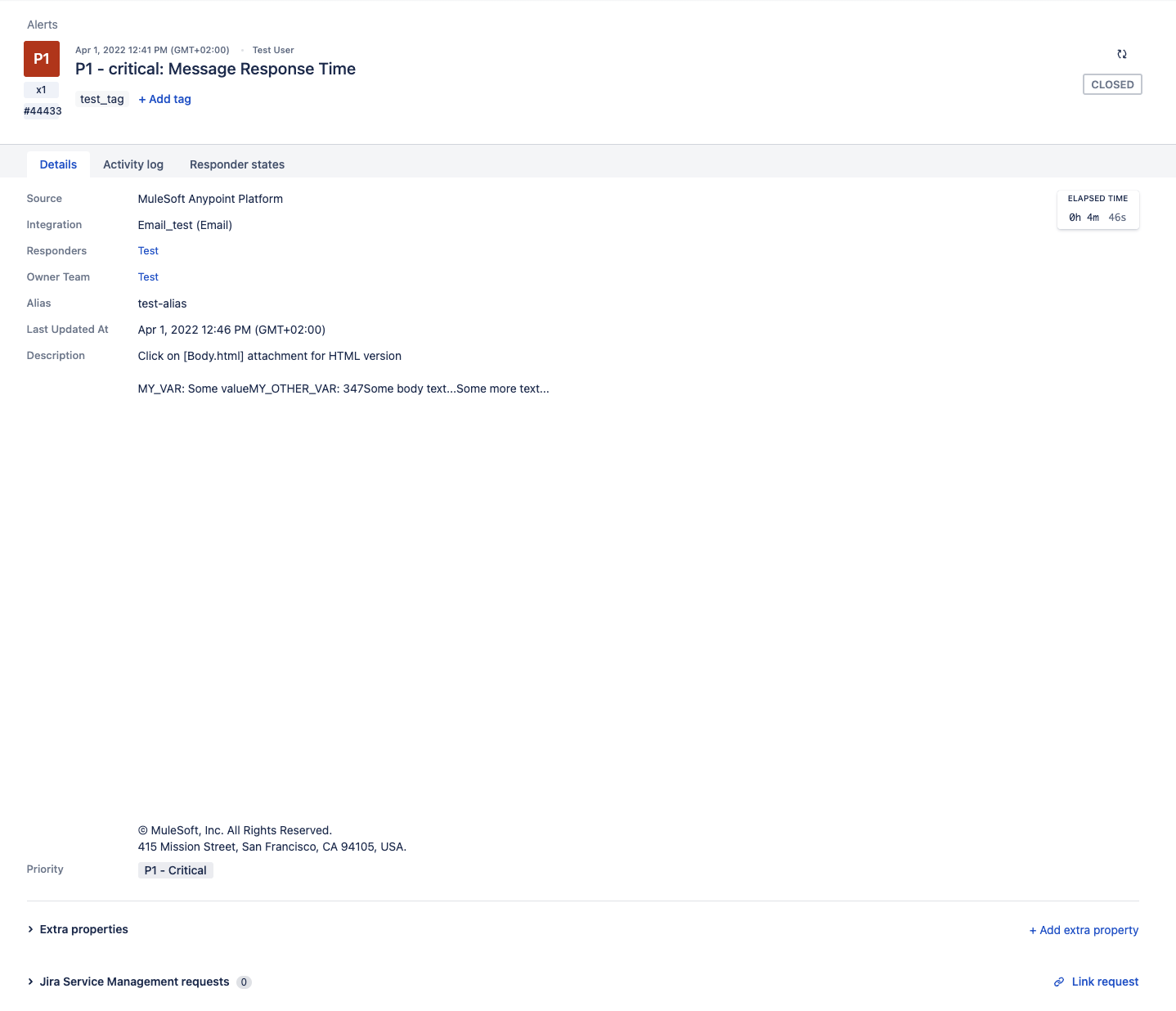
Task: Click the Elapsed Time value 0h 4m 46s
Action: [x=1097, y=218]
